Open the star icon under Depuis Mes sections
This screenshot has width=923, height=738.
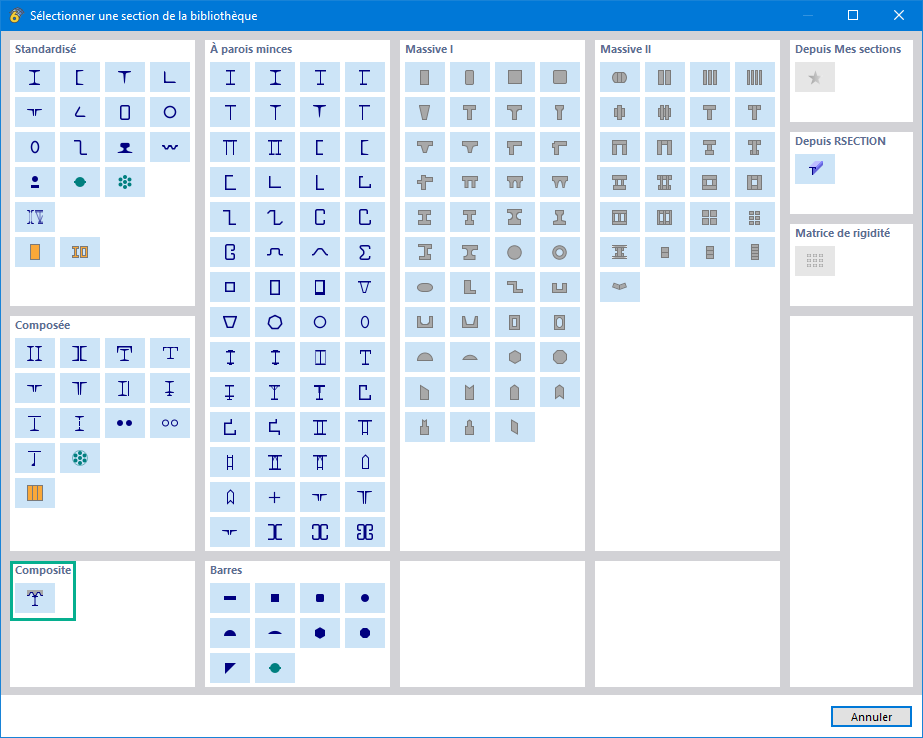click(815, 77)
